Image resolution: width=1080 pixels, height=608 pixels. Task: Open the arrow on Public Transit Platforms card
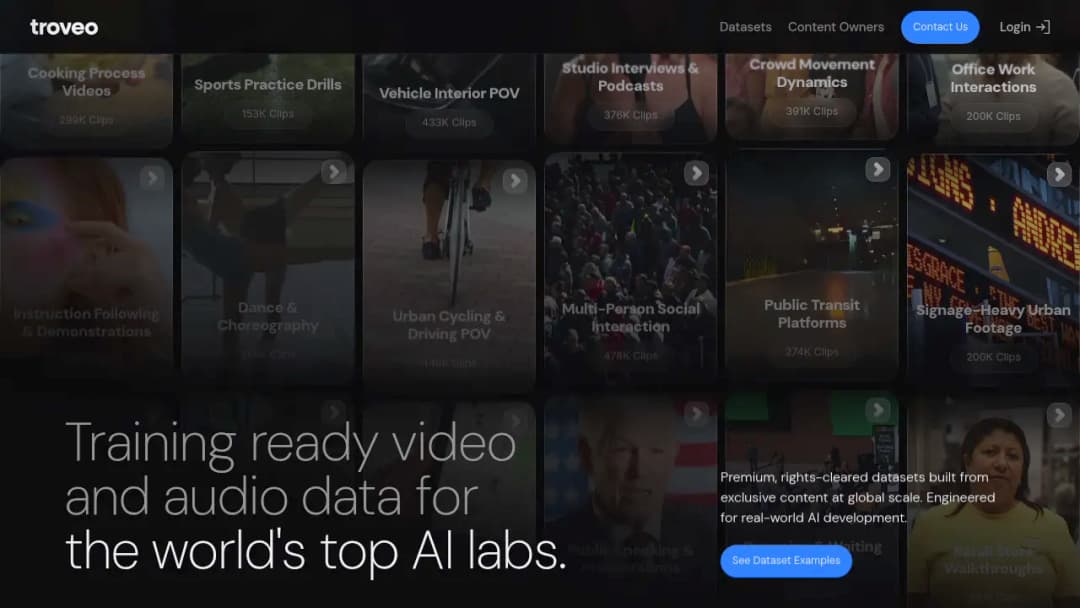coord(878,169)
